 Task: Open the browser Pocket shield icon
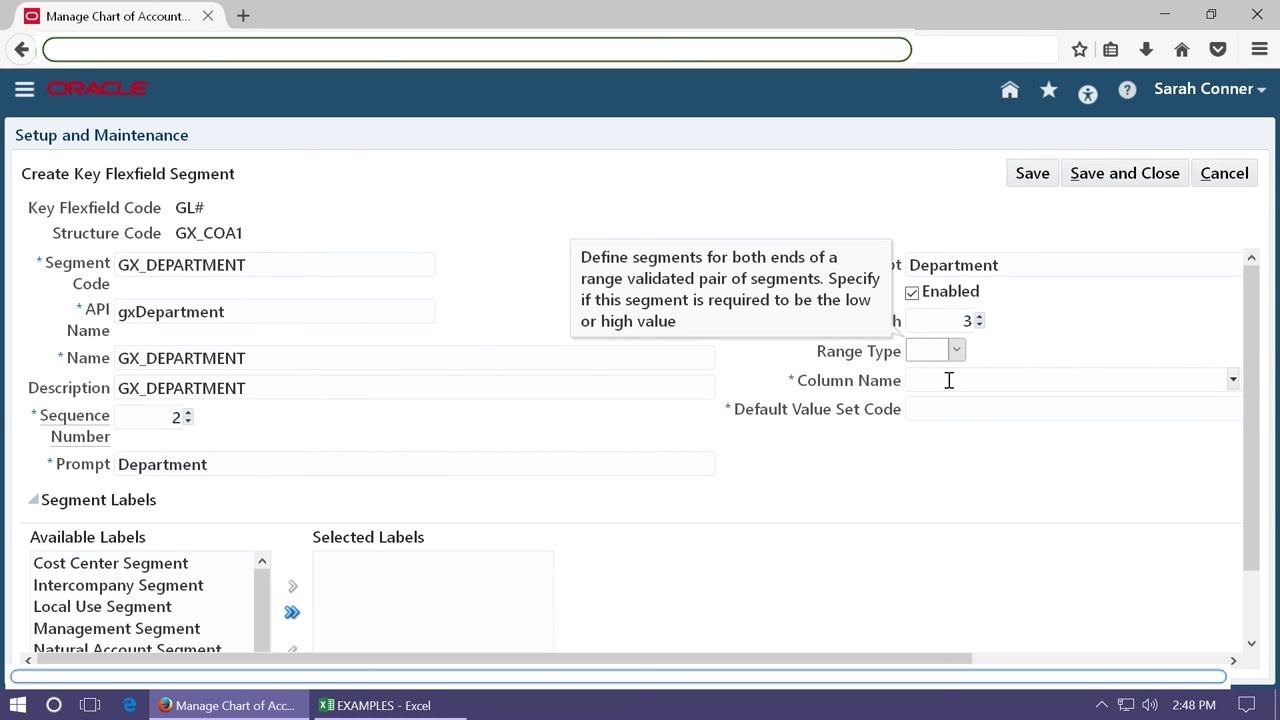1218,49
